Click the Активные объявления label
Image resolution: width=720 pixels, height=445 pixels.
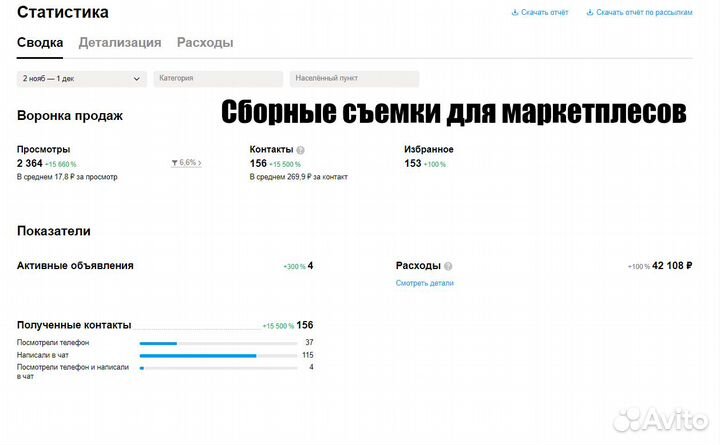point(75,265)
